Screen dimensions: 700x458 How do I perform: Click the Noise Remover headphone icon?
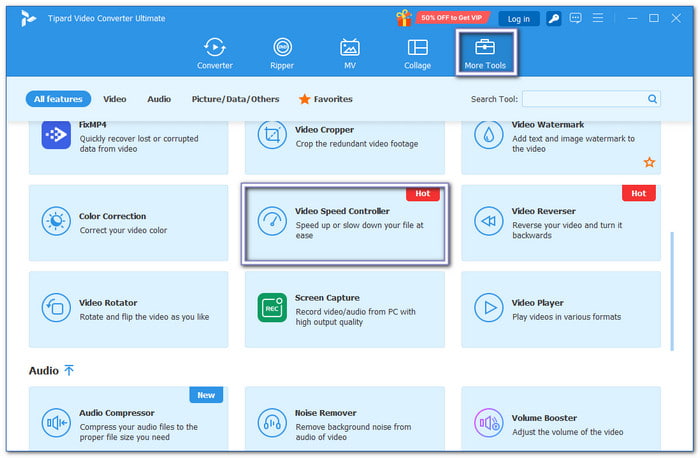click(272, 422)
